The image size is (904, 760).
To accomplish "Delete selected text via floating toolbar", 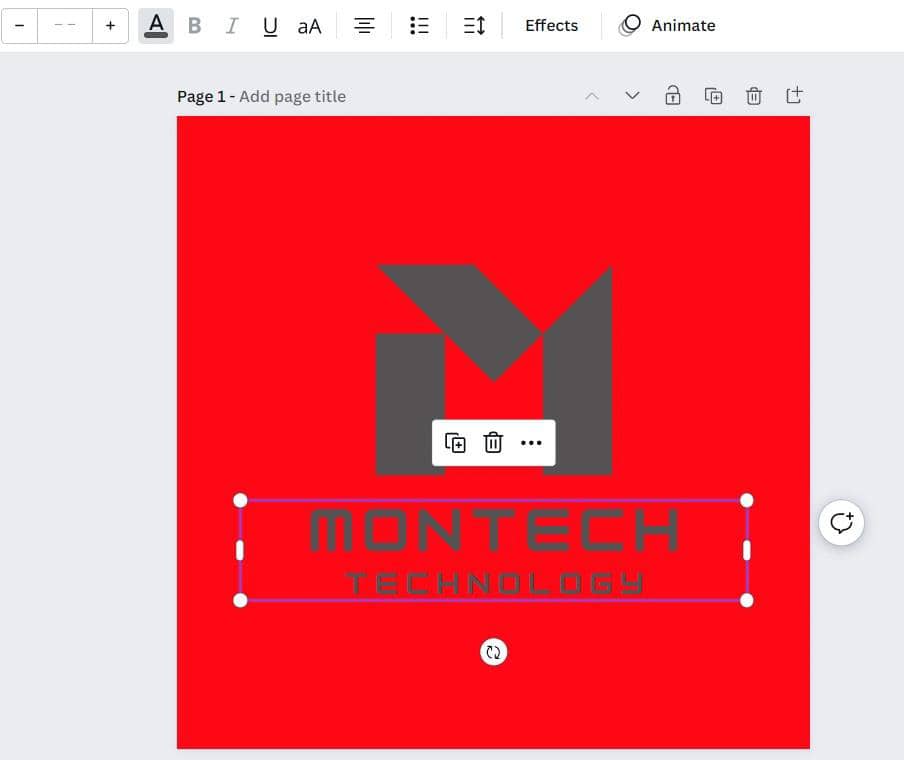I will coord(493,443).
